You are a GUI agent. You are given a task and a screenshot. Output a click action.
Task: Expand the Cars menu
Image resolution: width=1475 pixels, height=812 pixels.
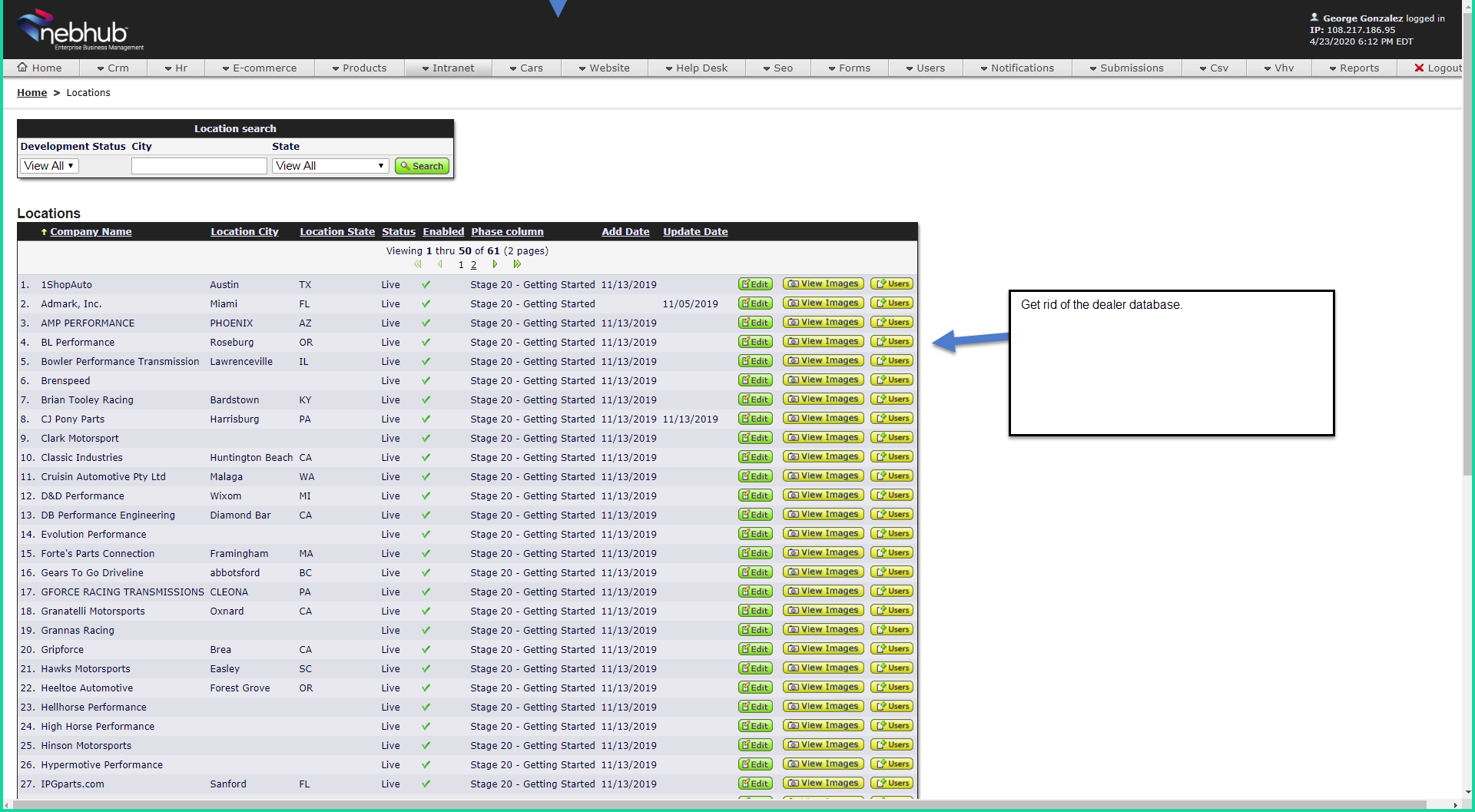point(526,68)
